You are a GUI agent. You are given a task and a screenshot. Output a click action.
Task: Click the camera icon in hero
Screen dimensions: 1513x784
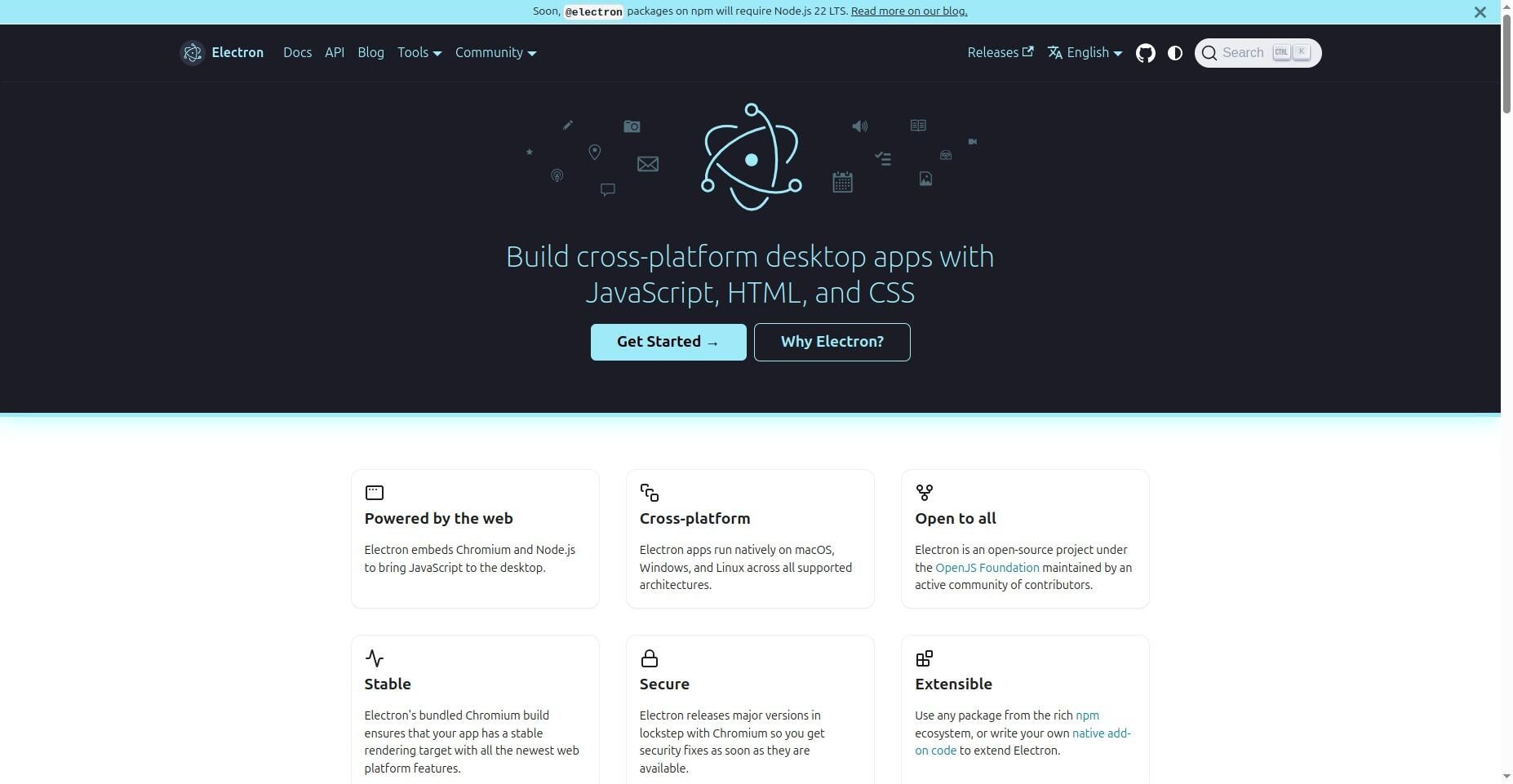(632, 126)
